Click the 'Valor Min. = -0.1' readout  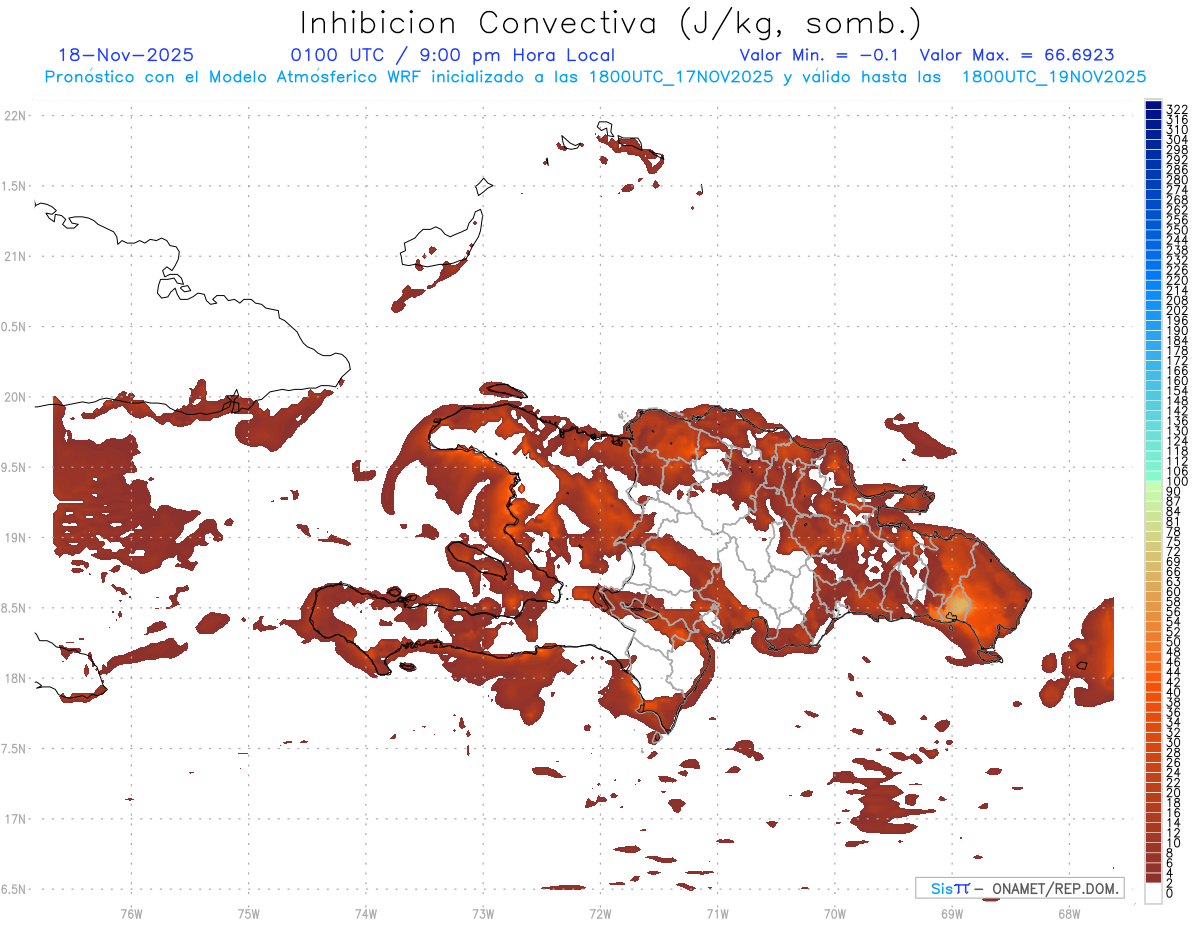pos(820,55)
